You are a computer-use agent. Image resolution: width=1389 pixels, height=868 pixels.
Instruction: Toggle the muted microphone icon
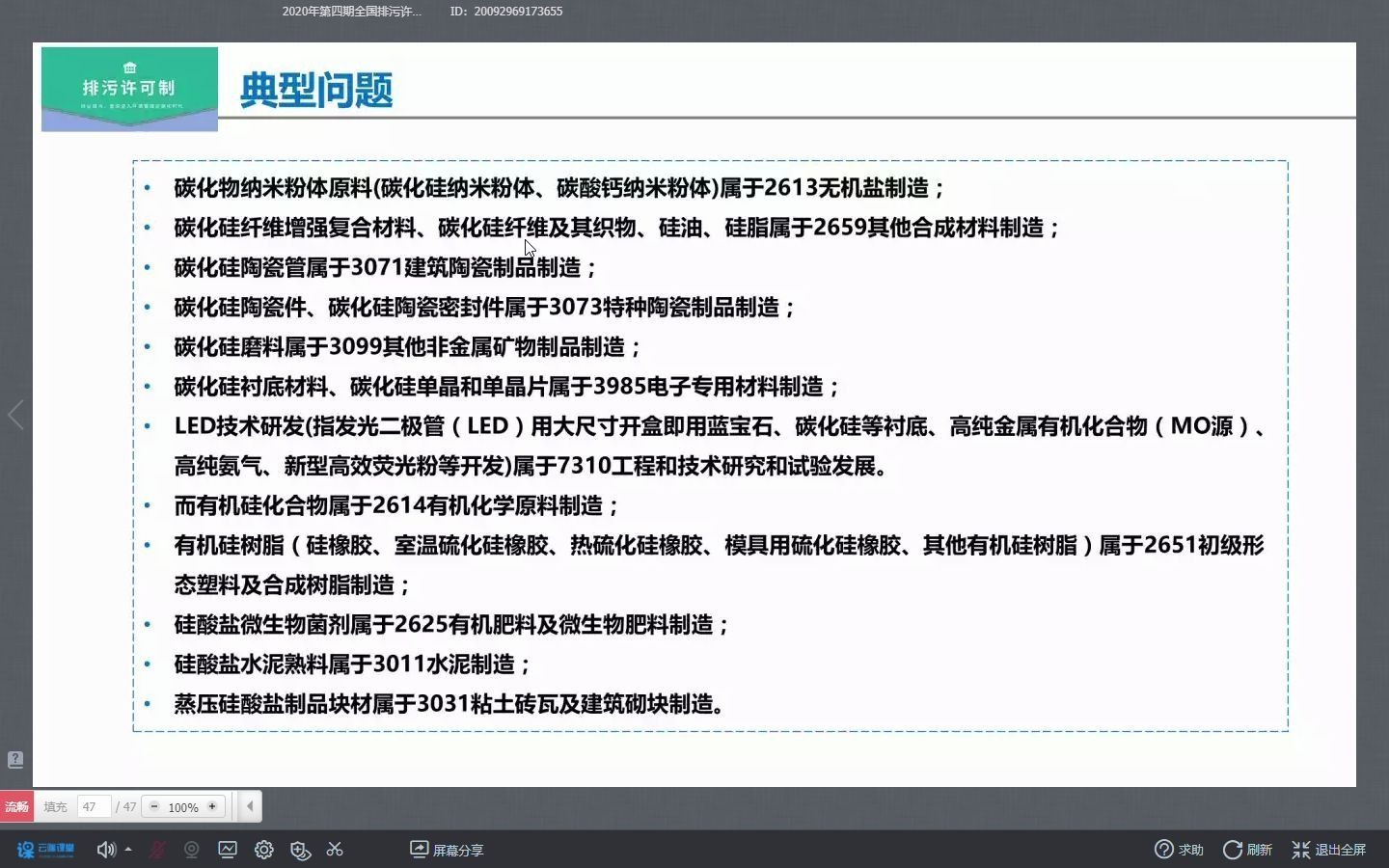(156, 850)
